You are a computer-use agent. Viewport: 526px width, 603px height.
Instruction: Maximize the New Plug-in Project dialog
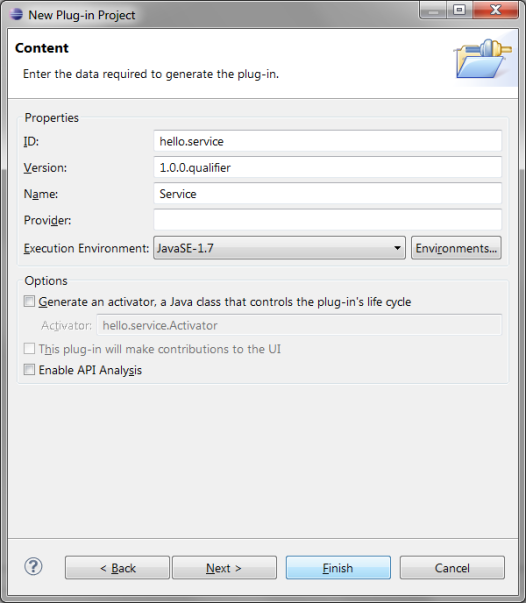pos(459,10)
